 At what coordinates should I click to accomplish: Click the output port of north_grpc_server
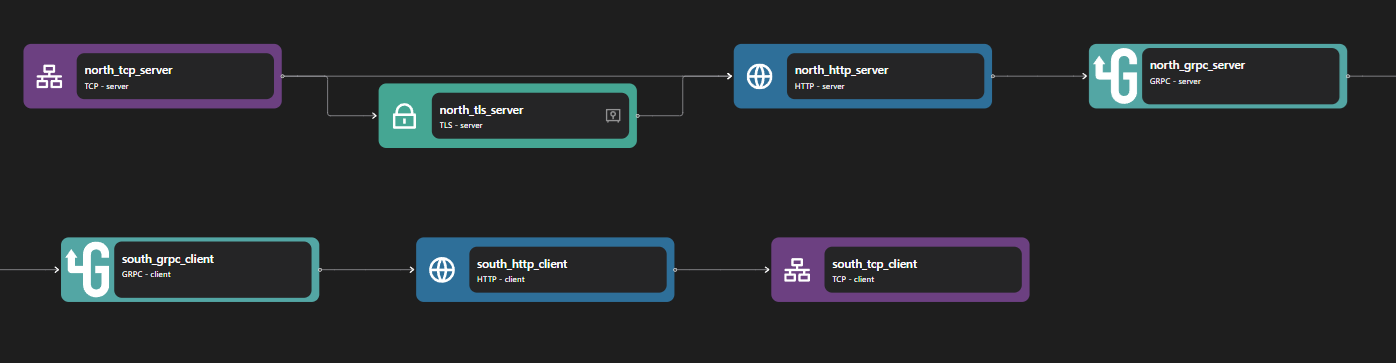pos(1348,76)
